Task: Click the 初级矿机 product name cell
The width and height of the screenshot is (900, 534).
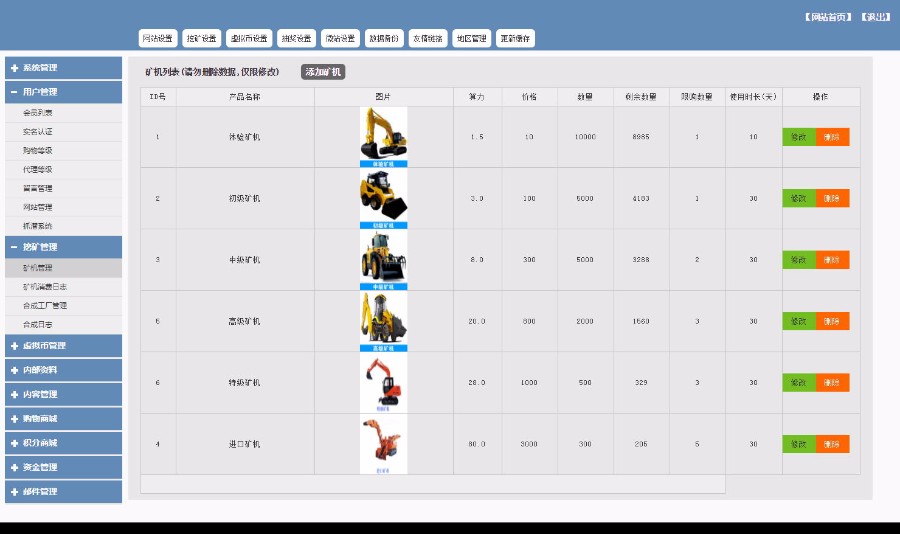Action: coord(245,198)
